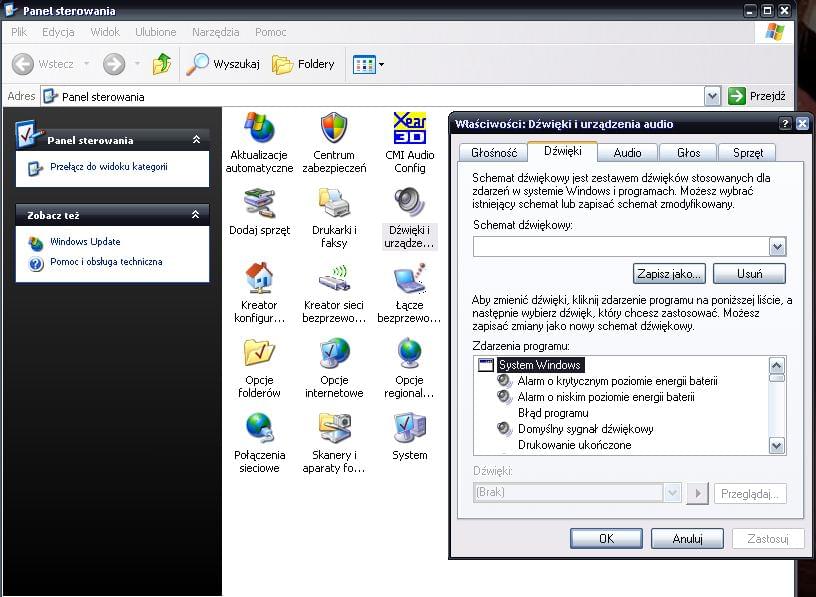Click the Zastosuj button
This screenshot has width=816, height=597.
pyautogui.click(x=768, y=539)
